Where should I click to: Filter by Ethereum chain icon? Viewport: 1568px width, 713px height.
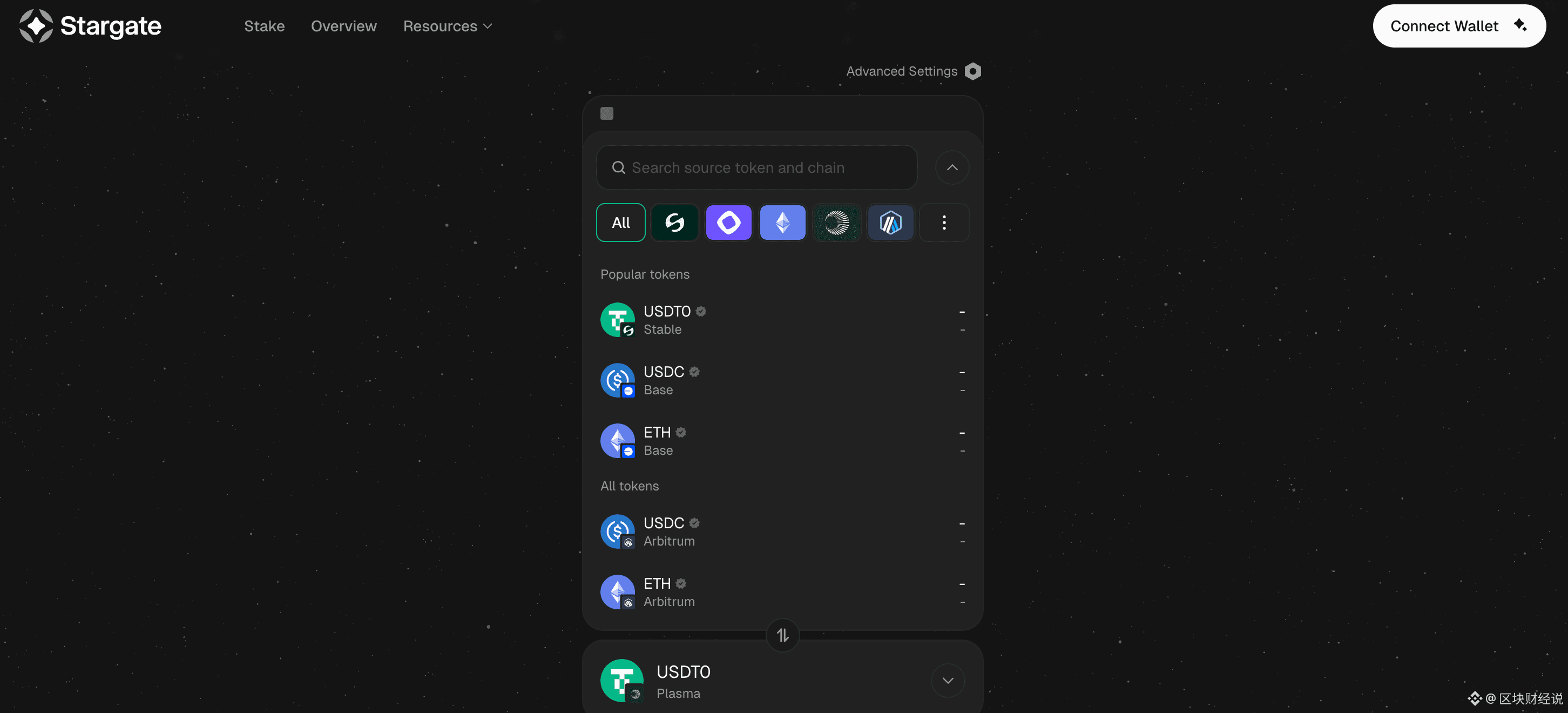pyautogui.click(x=782, y=223)
